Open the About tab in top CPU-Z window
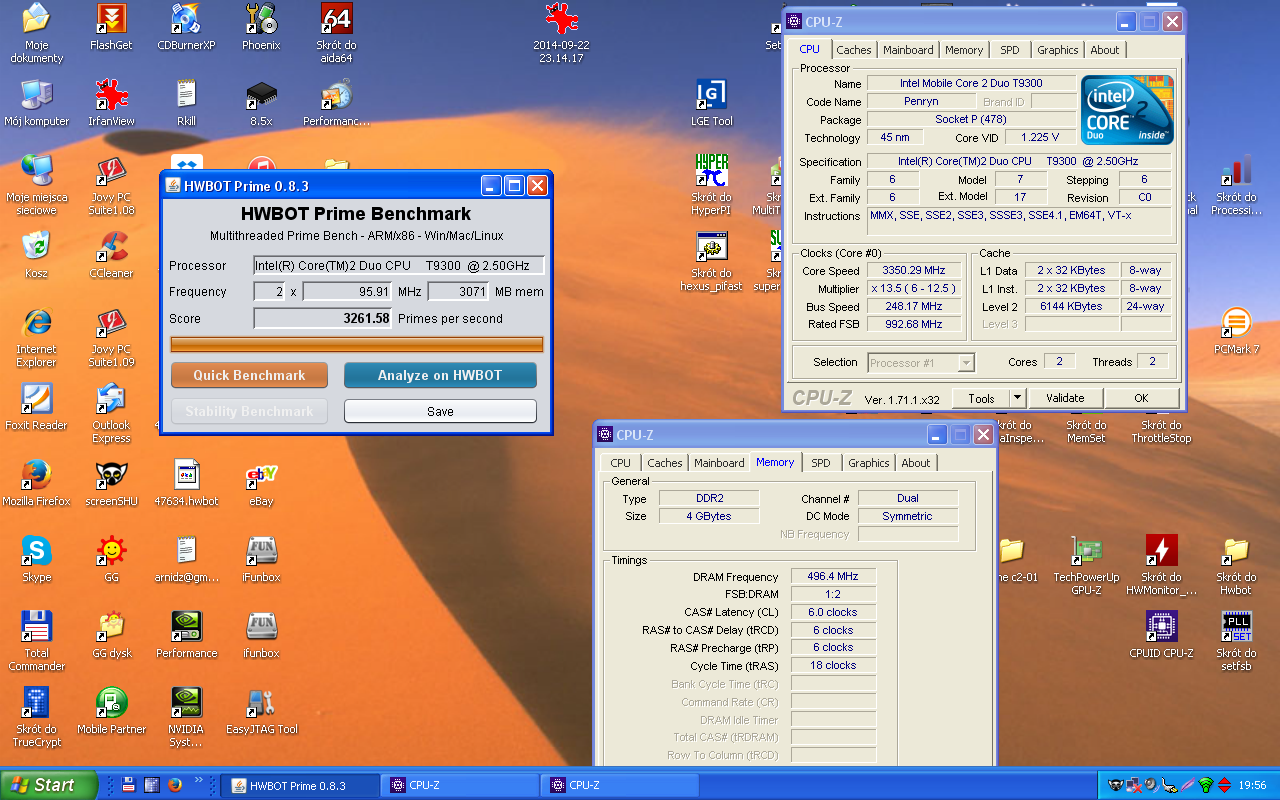The image size is (1280, 800). pos(1105,50)
